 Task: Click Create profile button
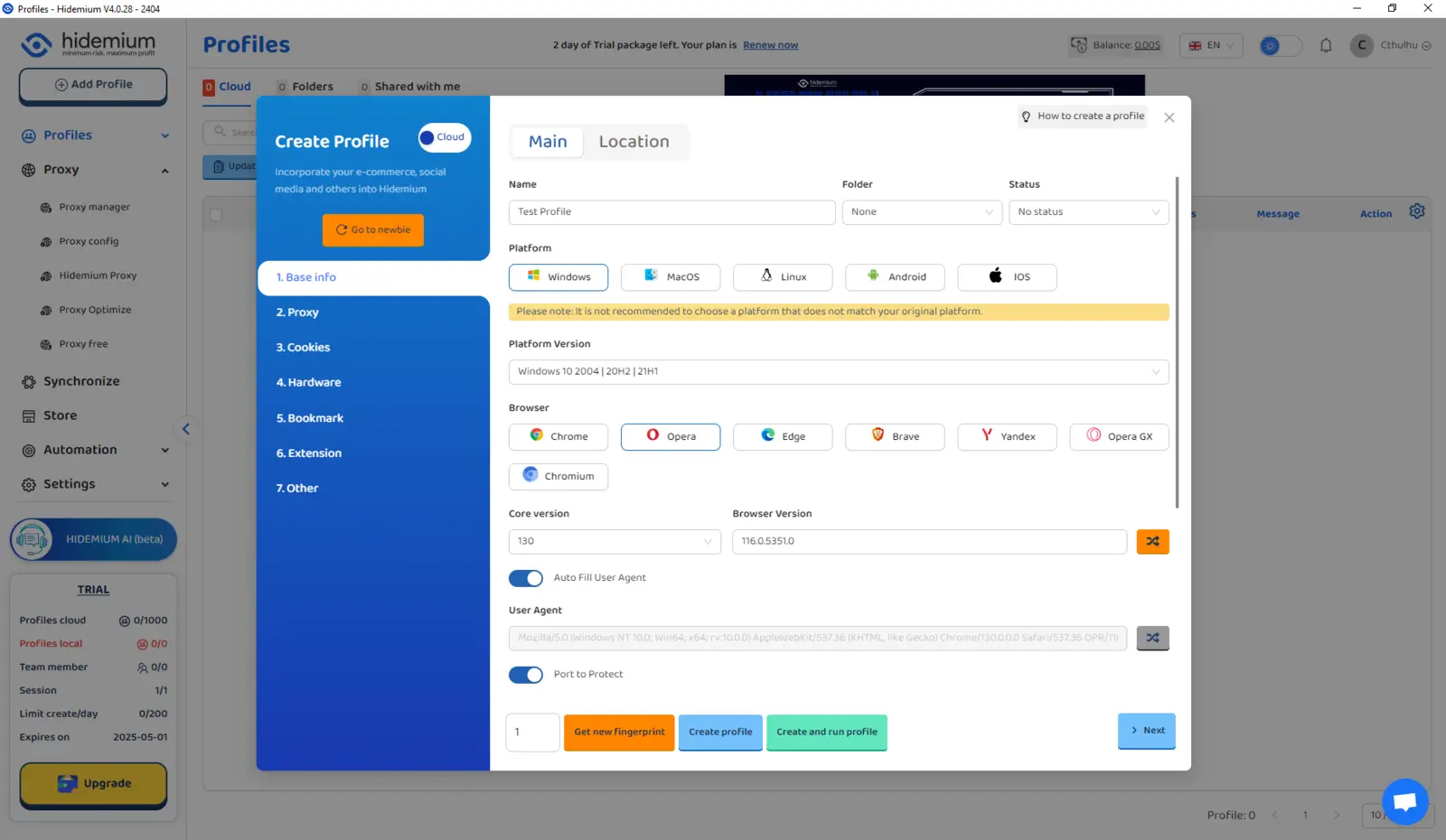tap(720, 733)
